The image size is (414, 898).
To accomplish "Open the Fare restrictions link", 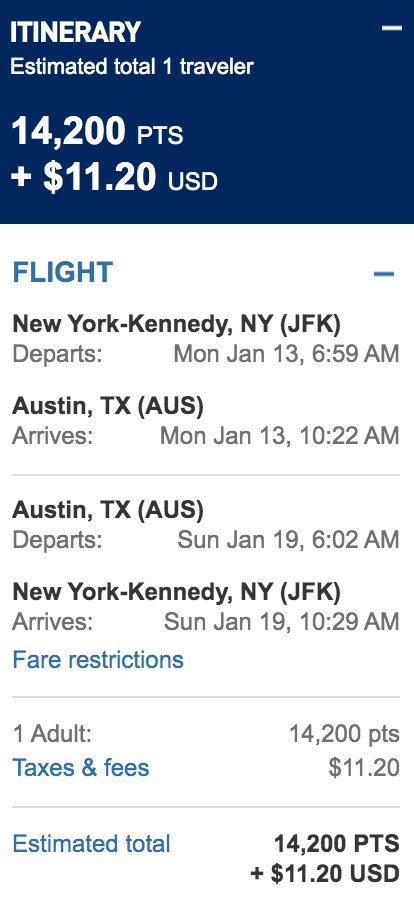I will pyautogui.click(x=98, y=659).
